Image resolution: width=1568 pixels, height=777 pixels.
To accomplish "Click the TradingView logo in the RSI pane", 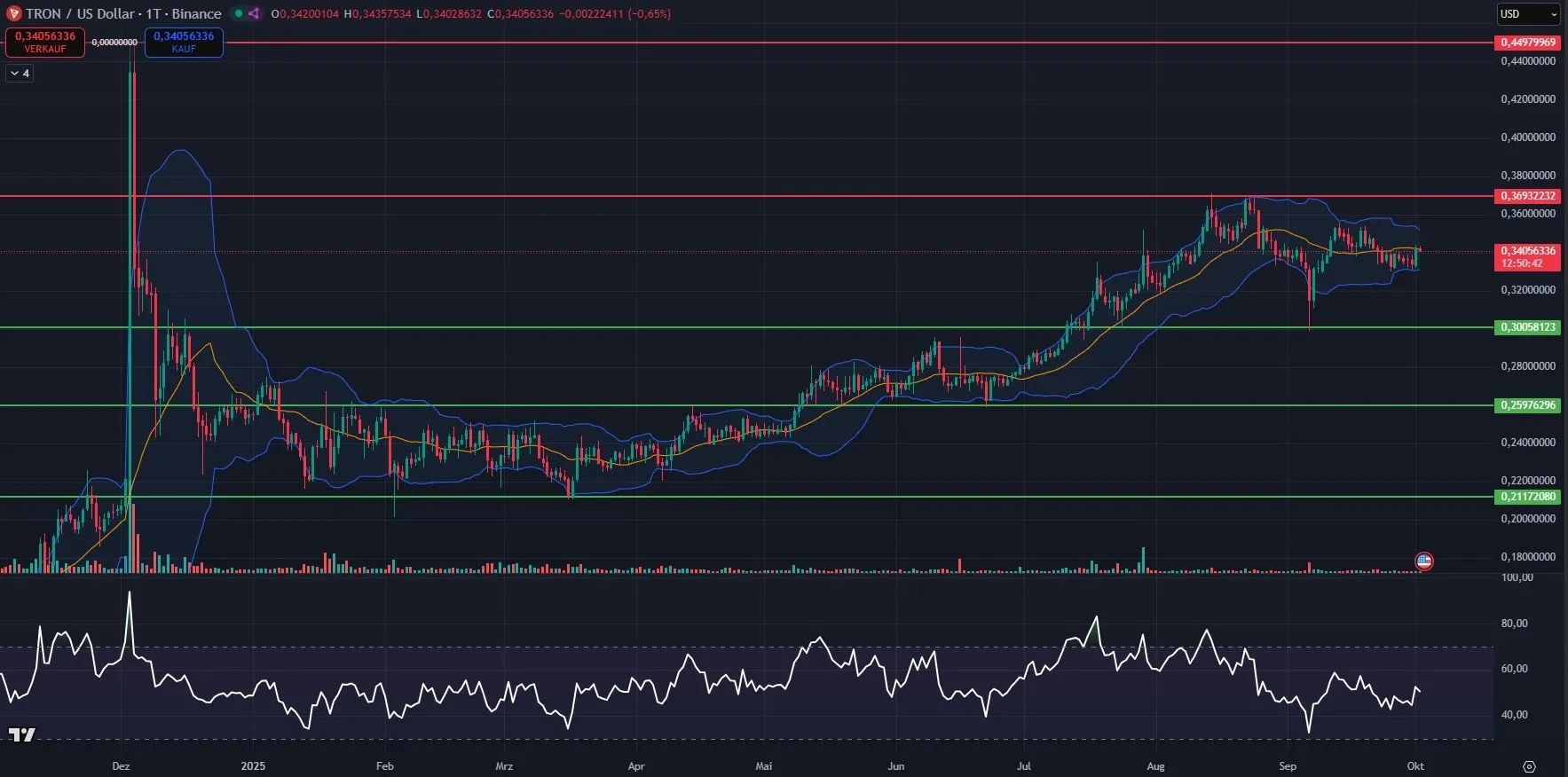I will [x=21, y=734].
